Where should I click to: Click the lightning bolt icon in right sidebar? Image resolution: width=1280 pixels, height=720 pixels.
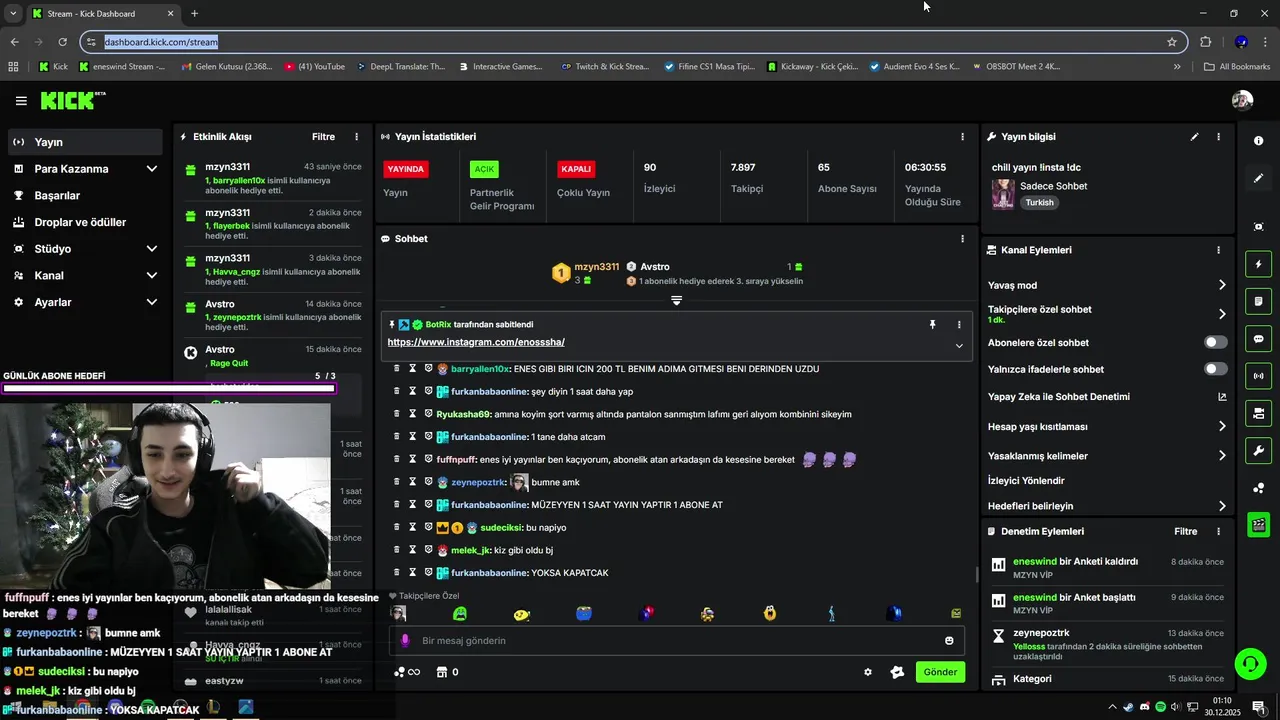[1258, 265]
